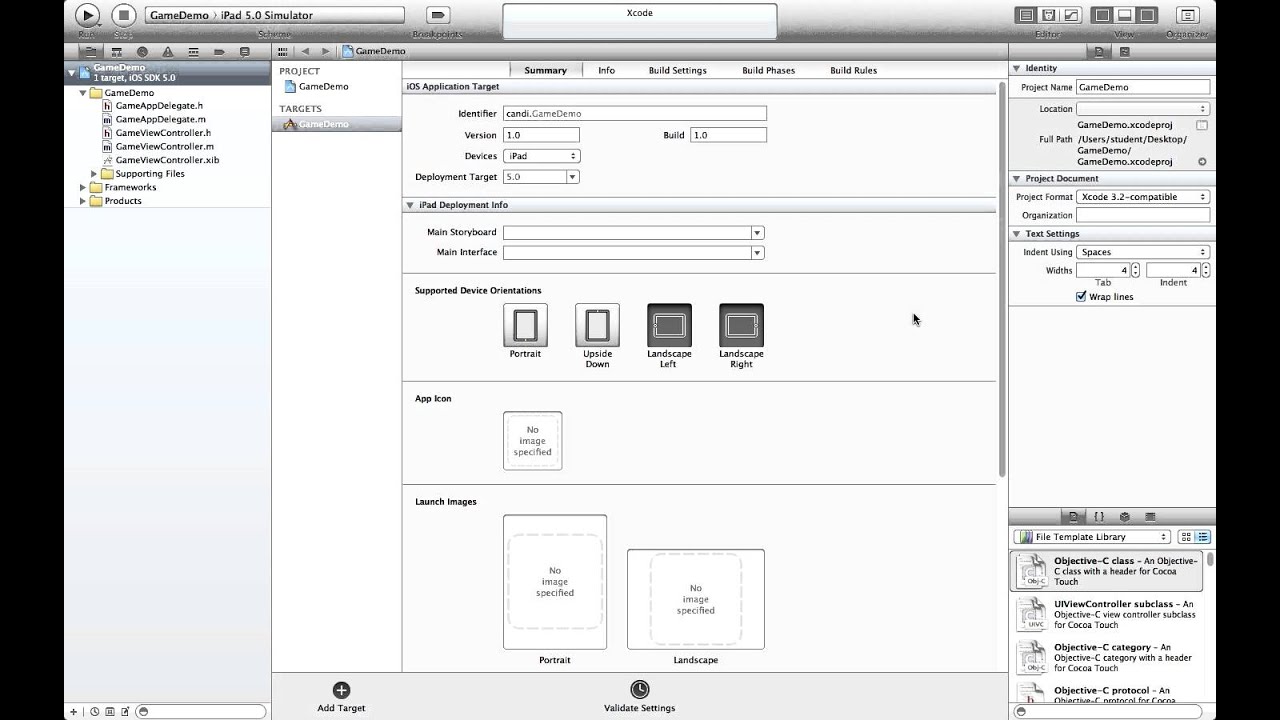The height and width of the screenshot is (720, 1280).
Task: Click the Add Target button
Action: [341, 697]
